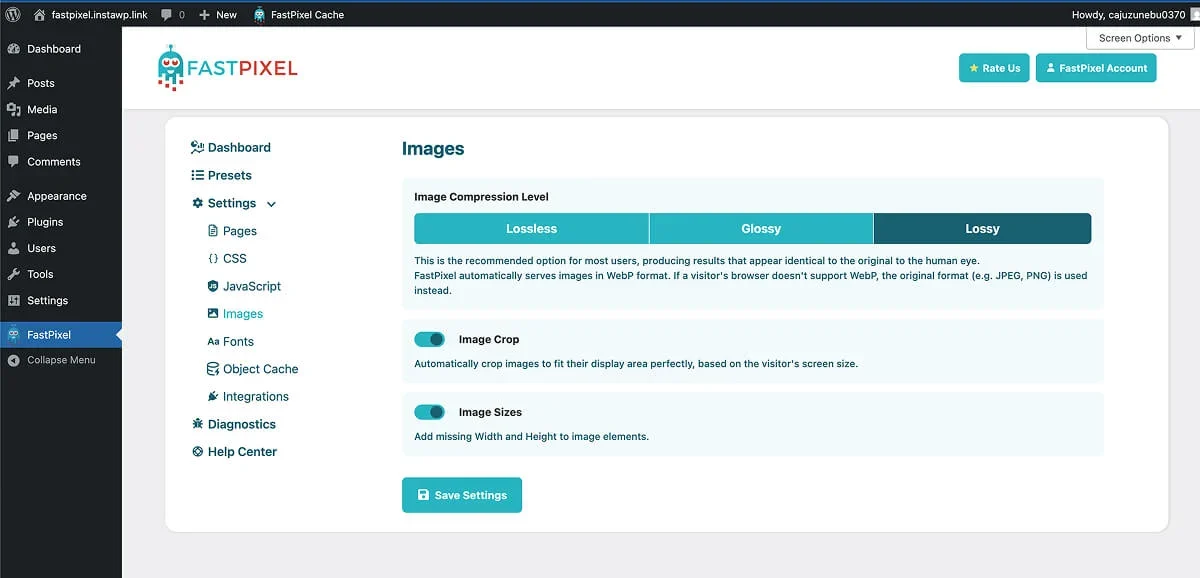Click the plus New item in the admin bar

(218, 14)
